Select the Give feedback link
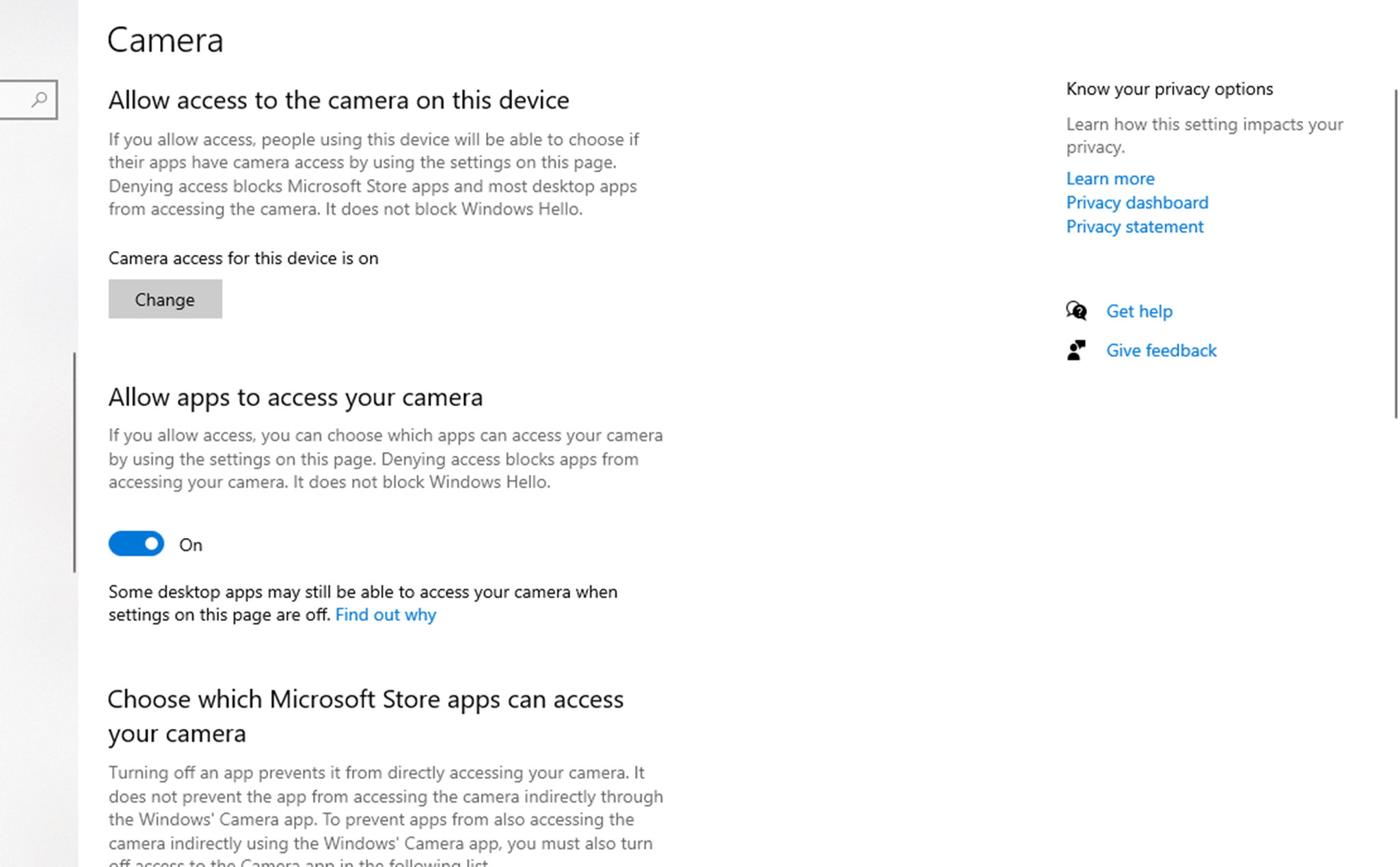This screenshot has width=1400, height=867. (1161, 350)
